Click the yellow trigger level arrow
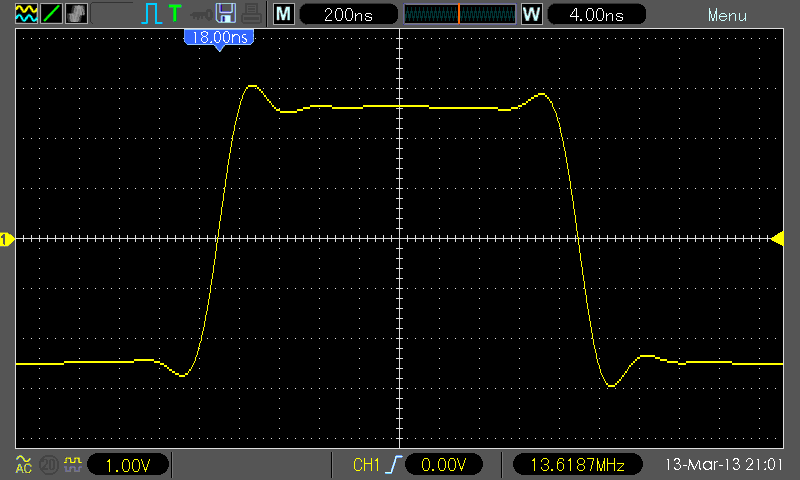800x480 pixels. (777, 239)
